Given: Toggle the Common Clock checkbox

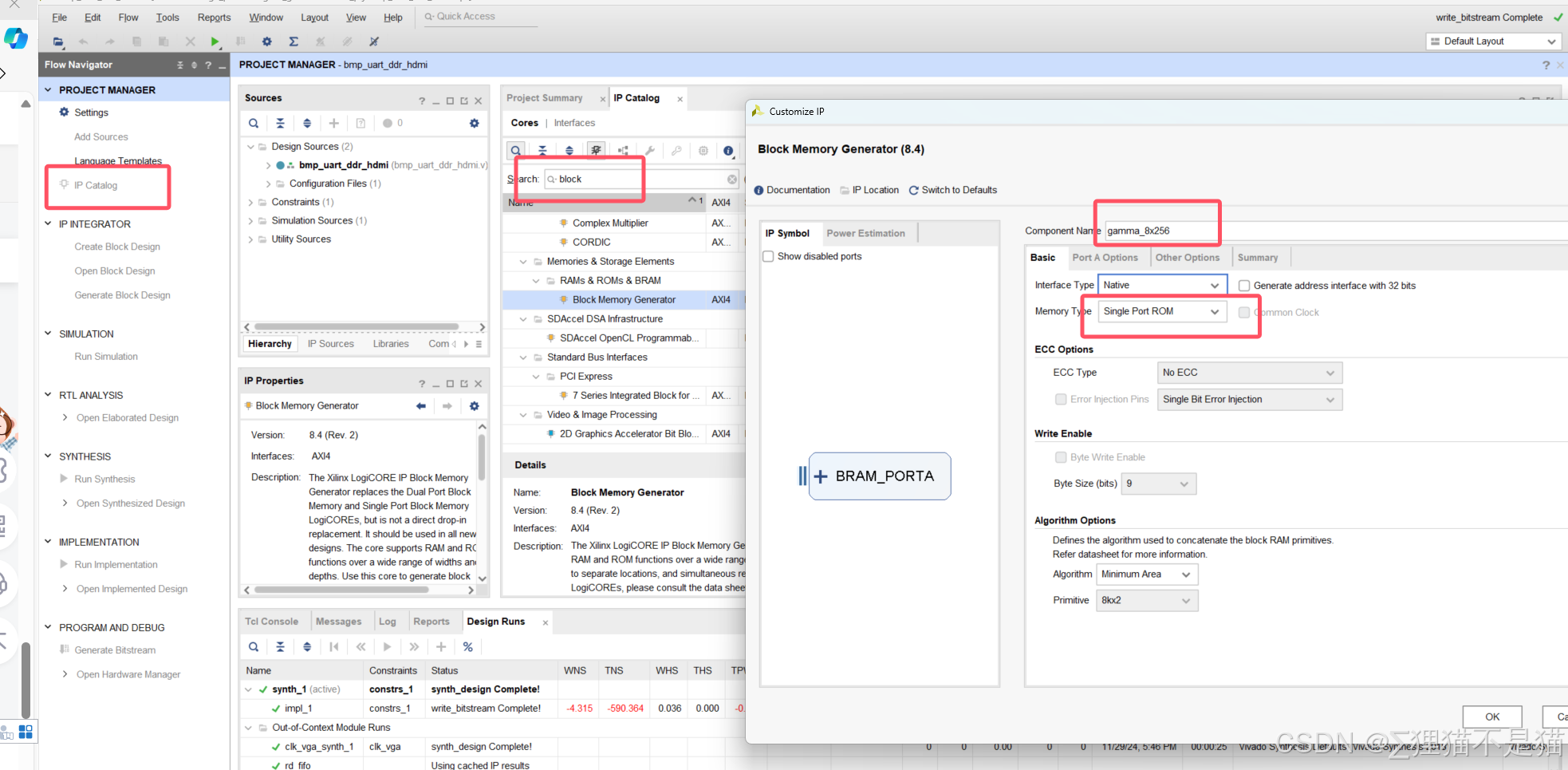Looking at the screenshot, I should (1244, 312).
